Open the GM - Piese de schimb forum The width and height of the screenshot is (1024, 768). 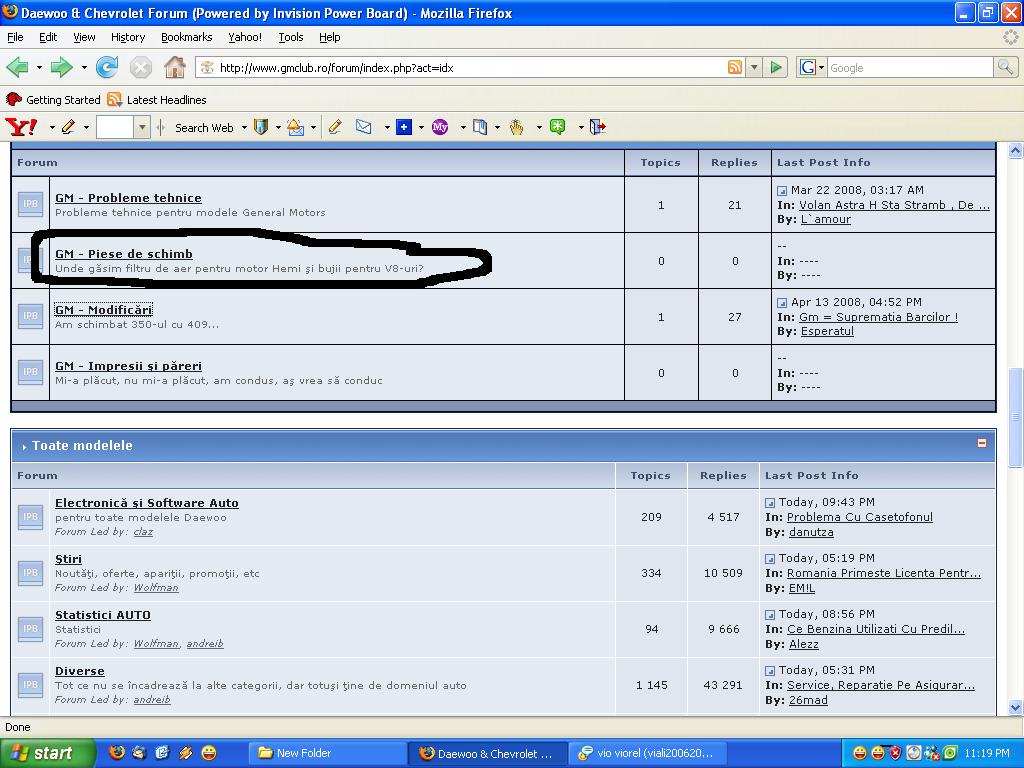pos(123,254)
